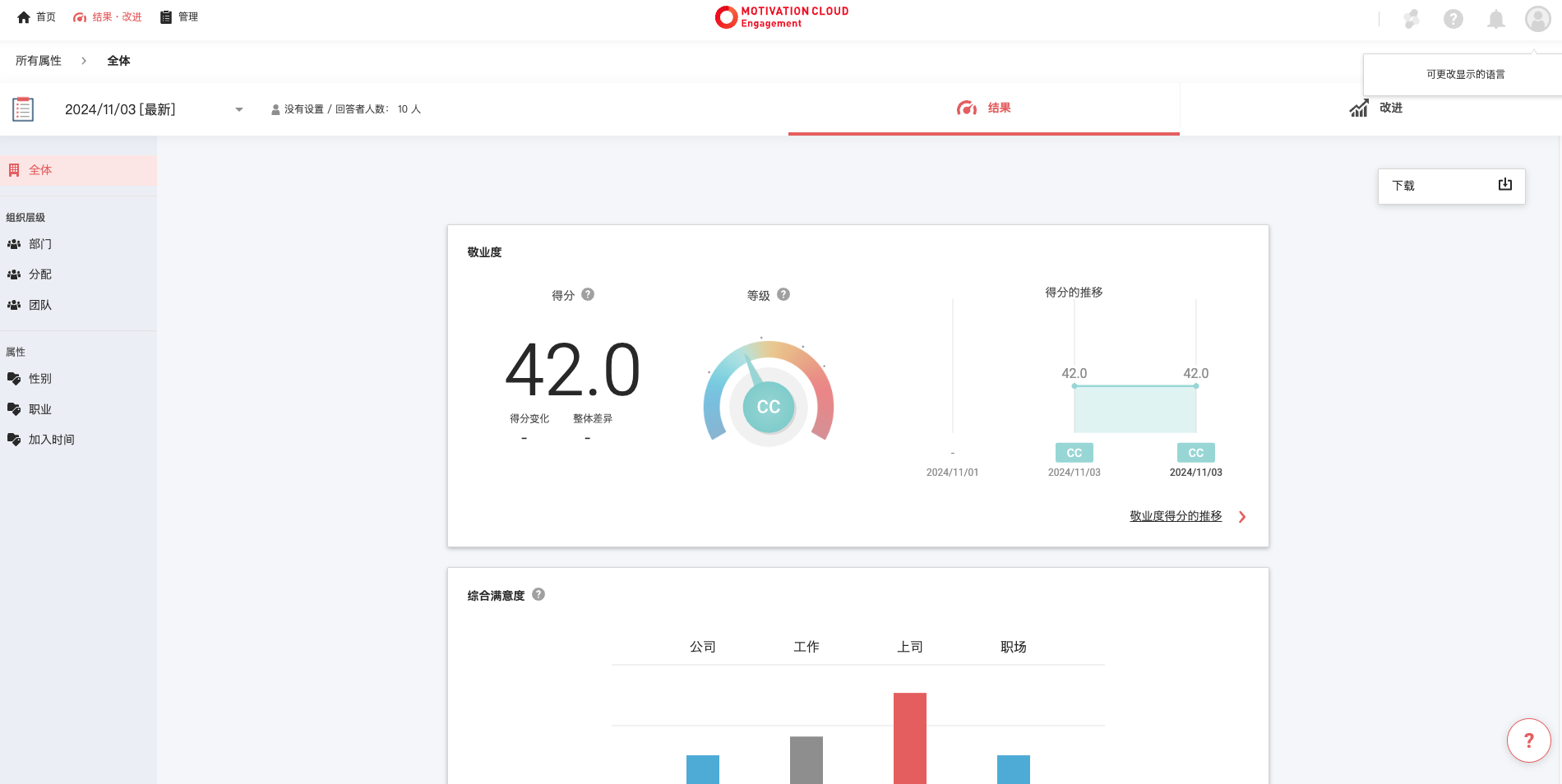The height and width of the screenshot is (784, 1562).
Task: Select 部门 in the sidebar
Action: coord(40,244)
